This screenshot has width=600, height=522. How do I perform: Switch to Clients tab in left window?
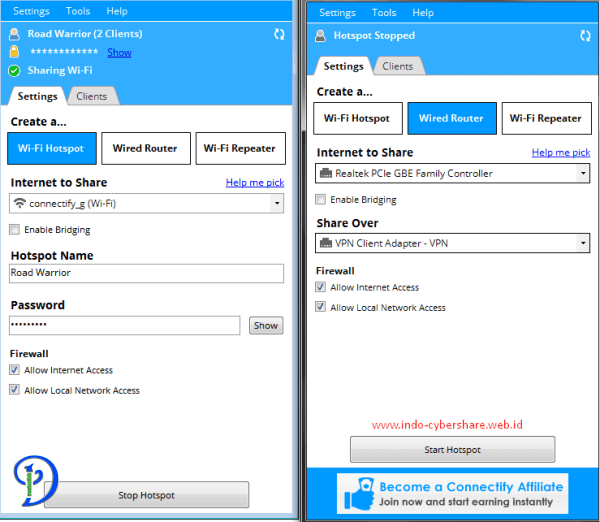92,96
